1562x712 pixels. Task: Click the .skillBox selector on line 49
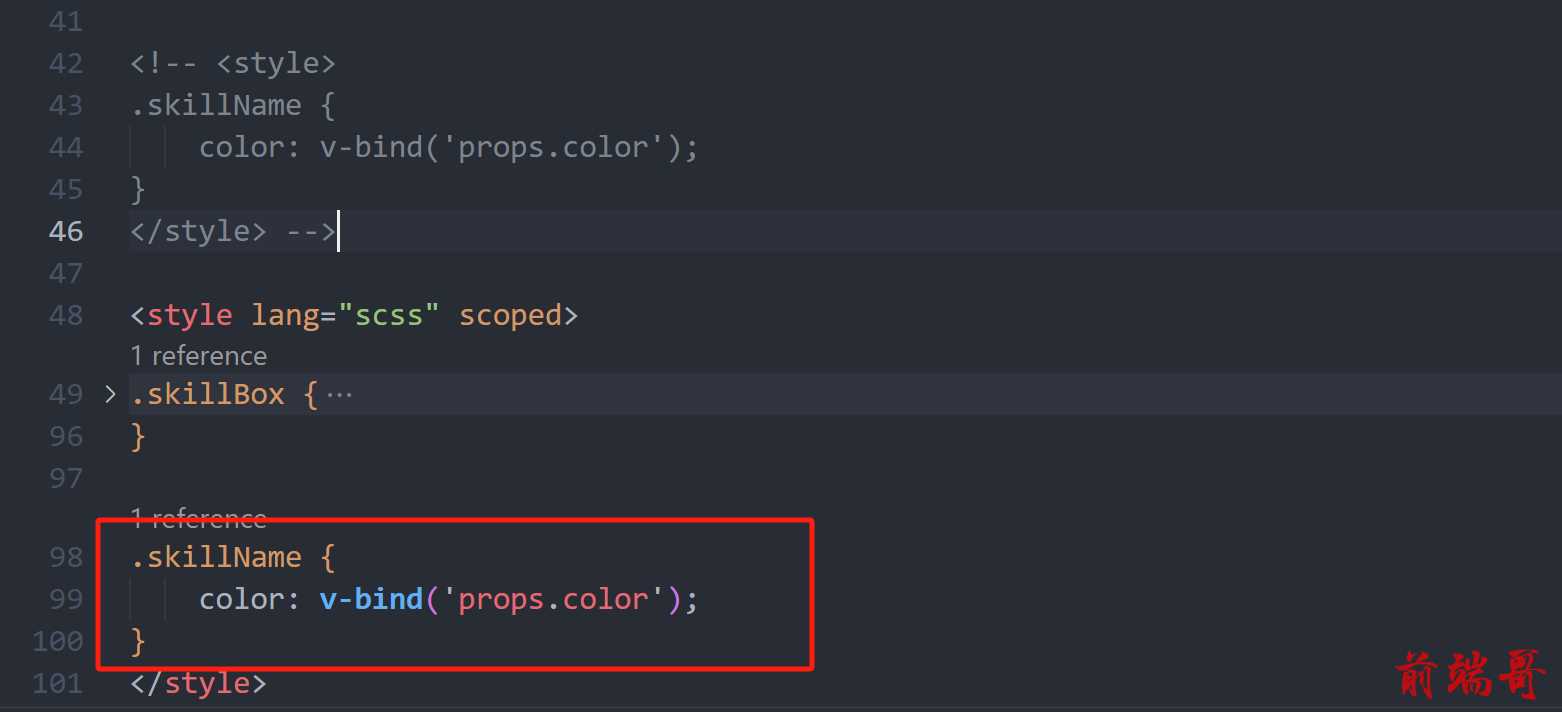coord(208,394)
